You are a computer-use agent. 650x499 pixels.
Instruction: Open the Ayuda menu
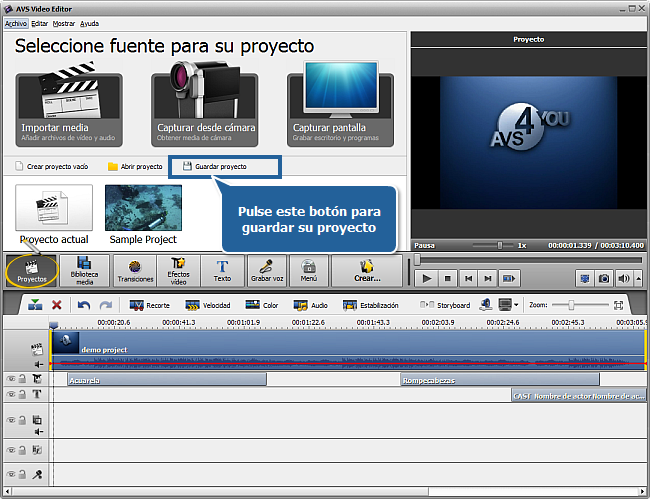89,24
